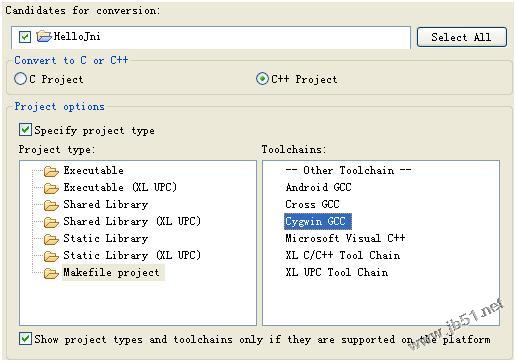This screenshot has height=362, width=516.
Task: Select the Makefile project tree item
Action: point(112,273)
